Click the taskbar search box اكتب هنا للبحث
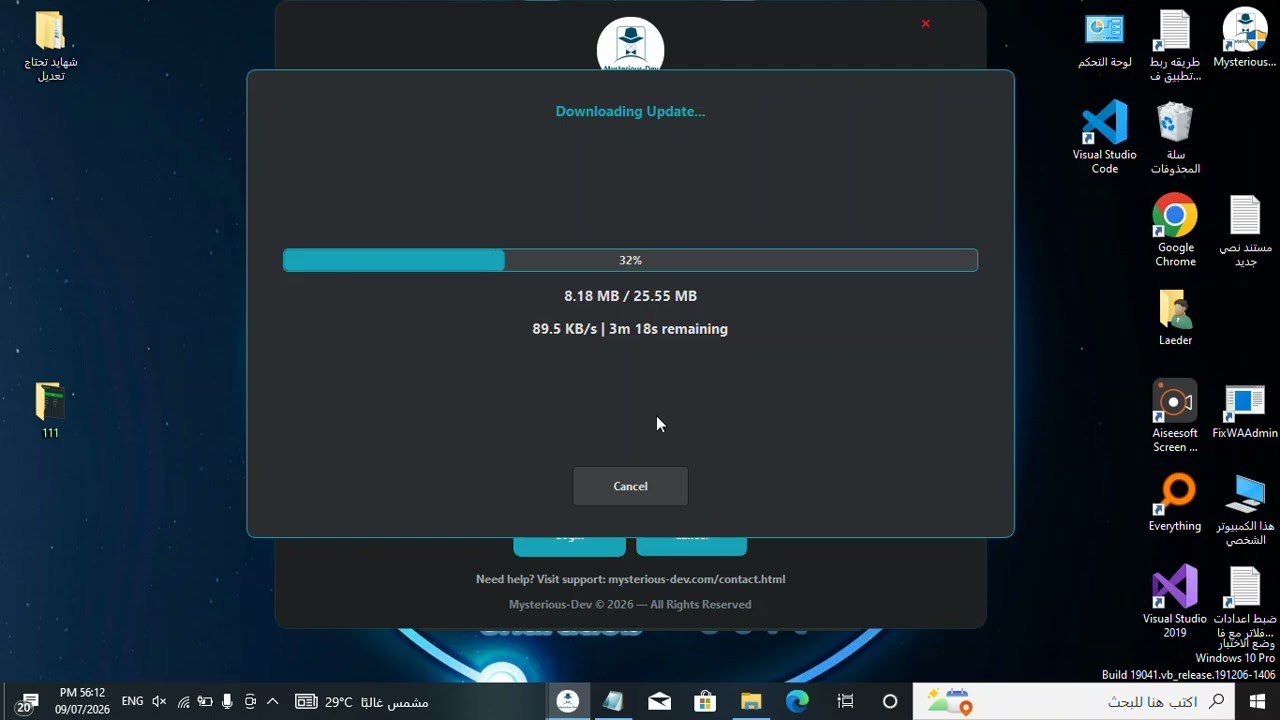The height and width of the screenshot is (720, 1280). click(x=1073, y=702)
